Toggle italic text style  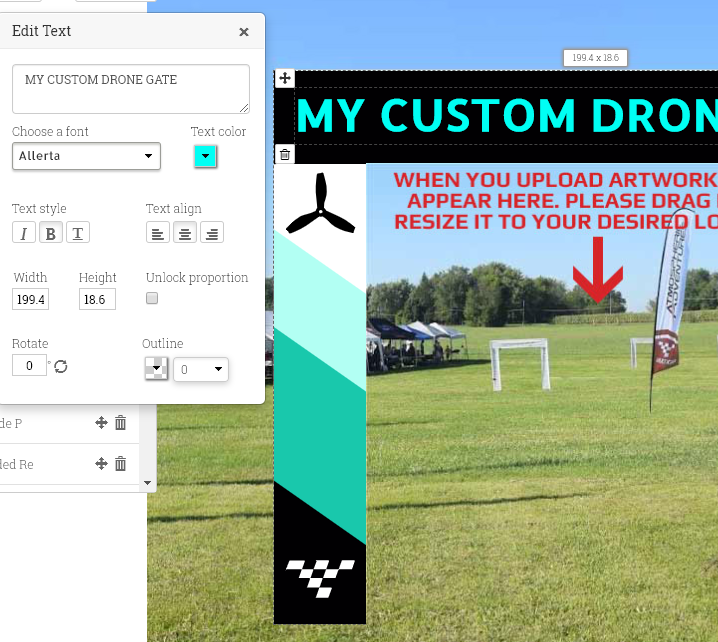coord(24,233)
